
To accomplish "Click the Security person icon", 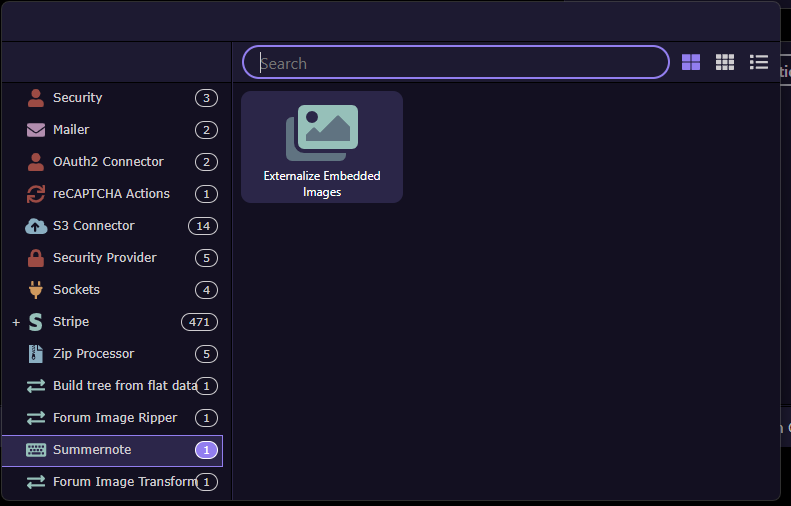I will coord(36,98).
